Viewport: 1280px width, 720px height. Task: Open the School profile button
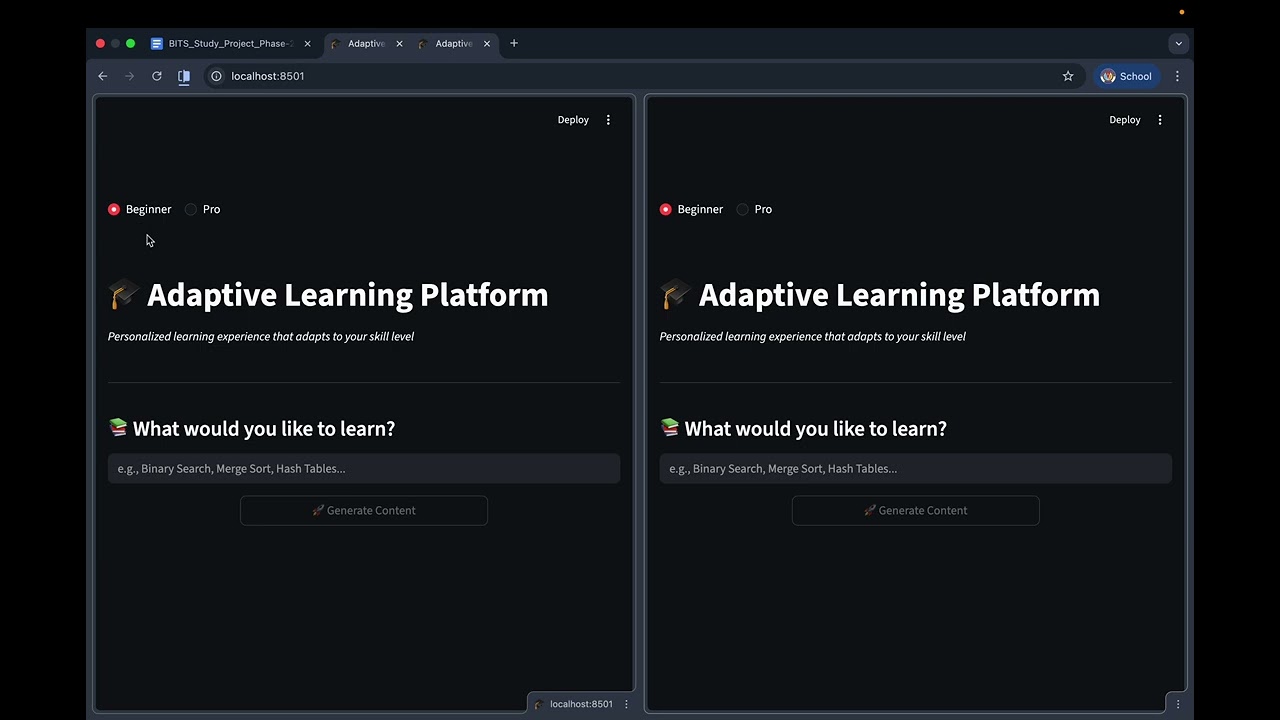click(1126, 76)
